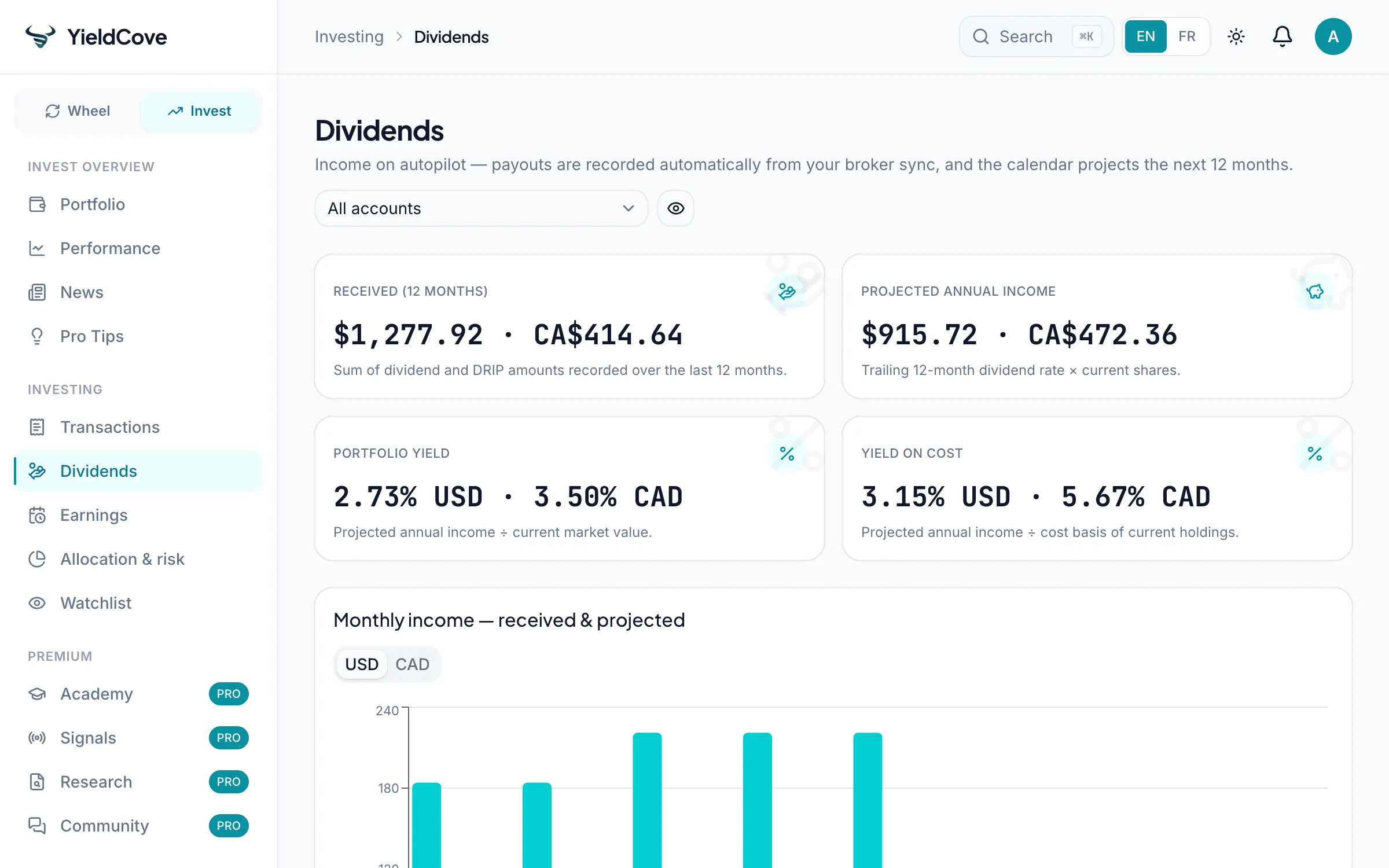Click the Academy graduation cap icon
1389x868 pixels.
pyautogui.click(x=37, y=694)
